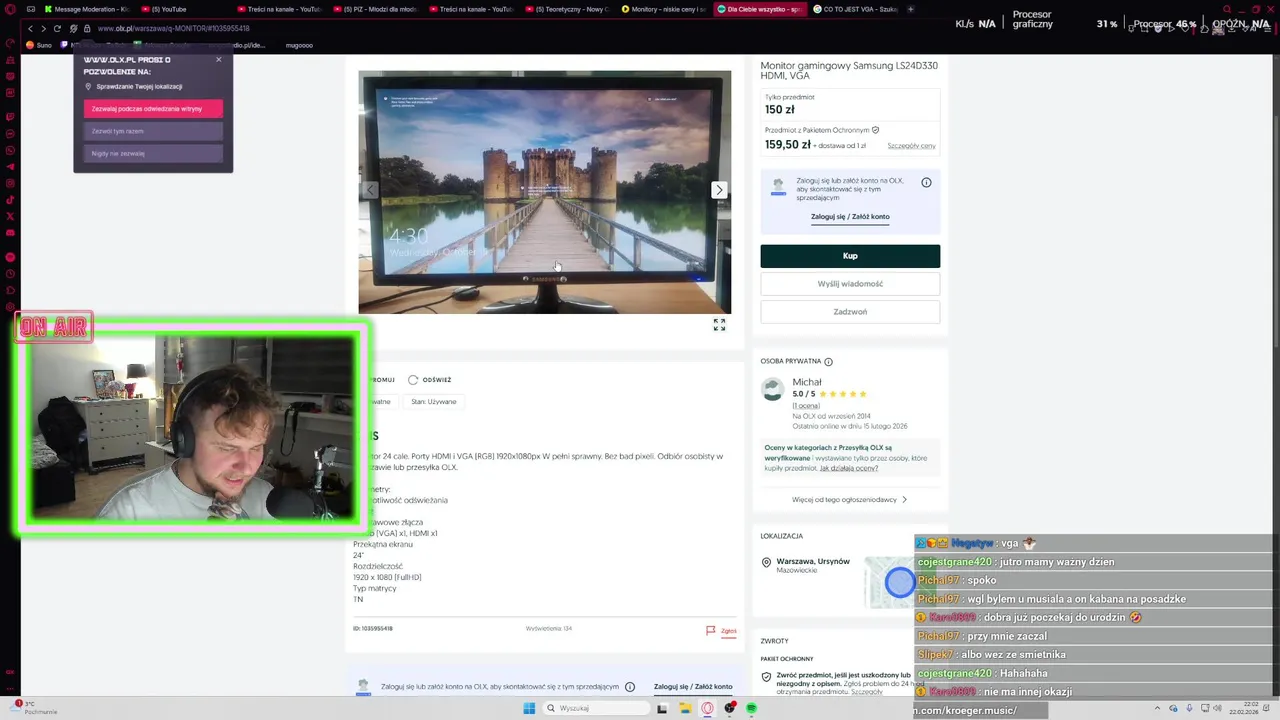
Task: Switch to '(5) PIZ - Młodzi dla młodo' tab
Action: (x=375, y=9)
